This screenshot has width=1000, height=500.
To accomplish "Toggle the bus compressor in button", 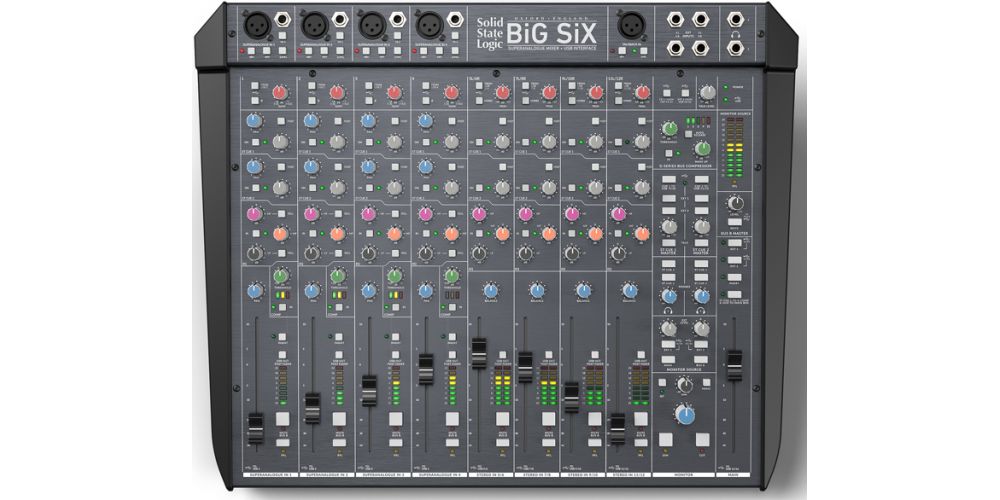I will click(x=669, y=154).
